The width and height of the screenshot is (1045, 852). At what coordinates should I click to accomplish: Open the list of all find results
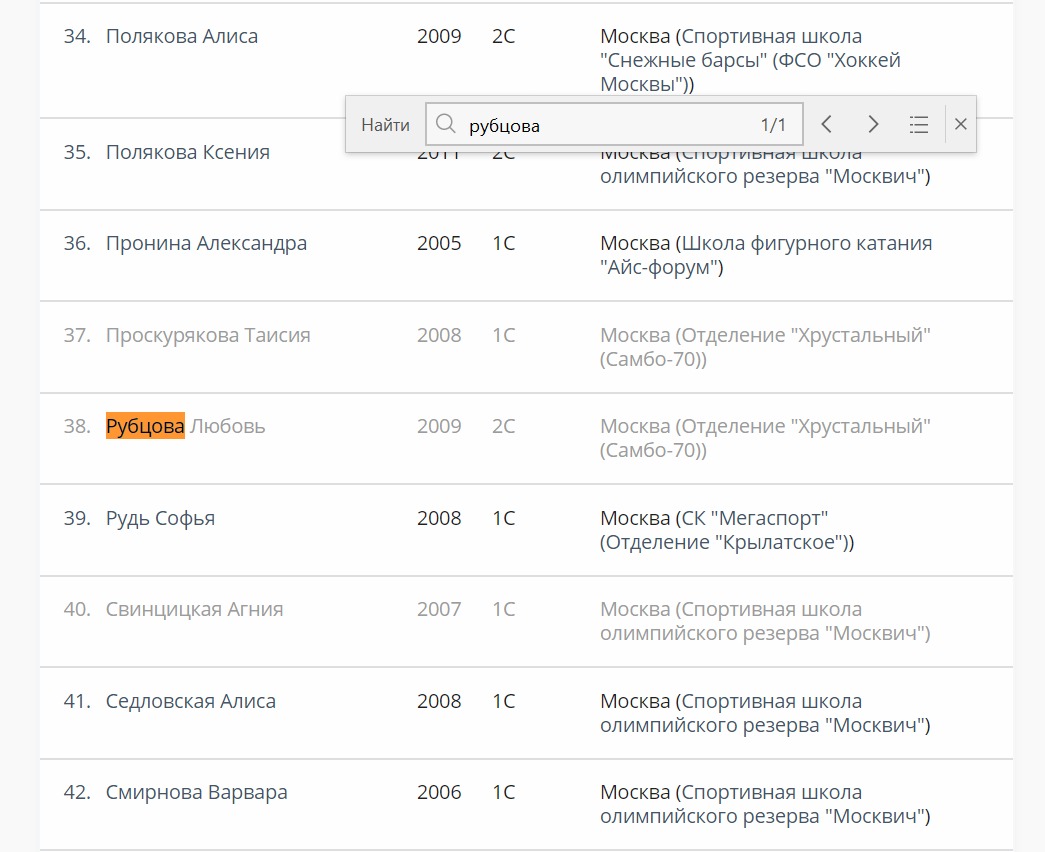point(919,124)
